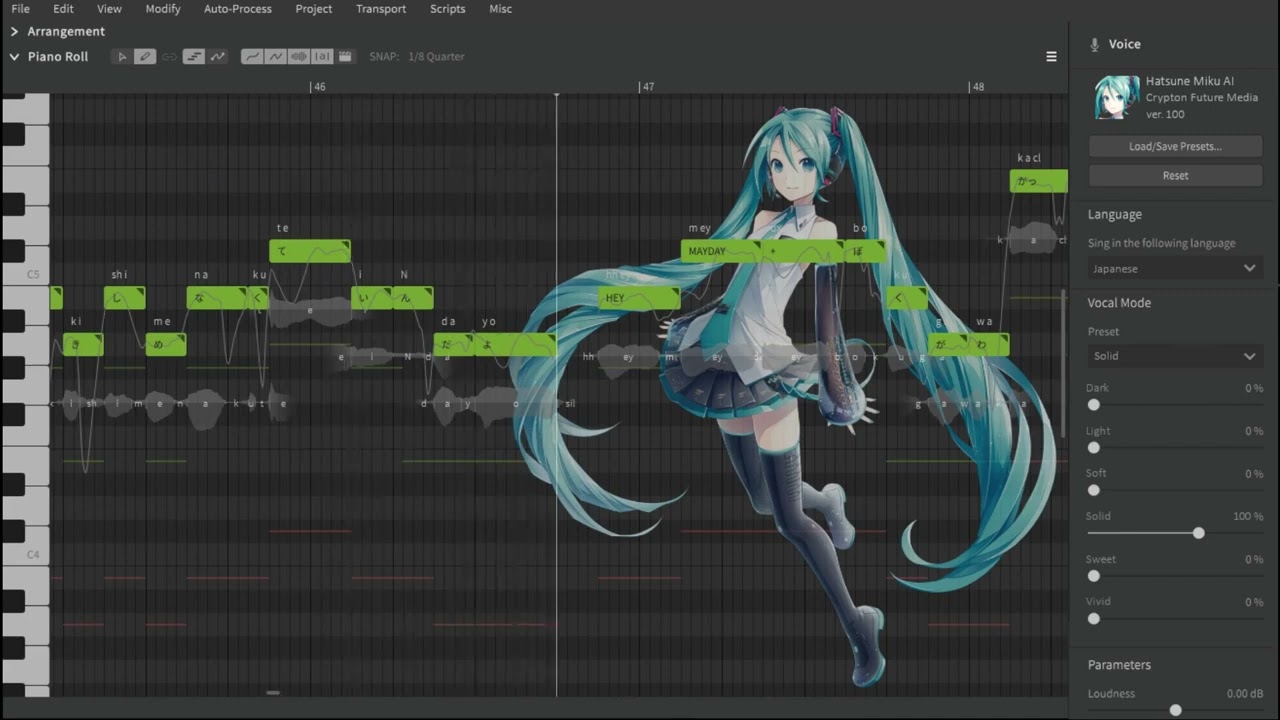Screen dimensions: 1280x720
Task: Click measure 46 marker on timeline ruler
Action: [x=319, y=87]
